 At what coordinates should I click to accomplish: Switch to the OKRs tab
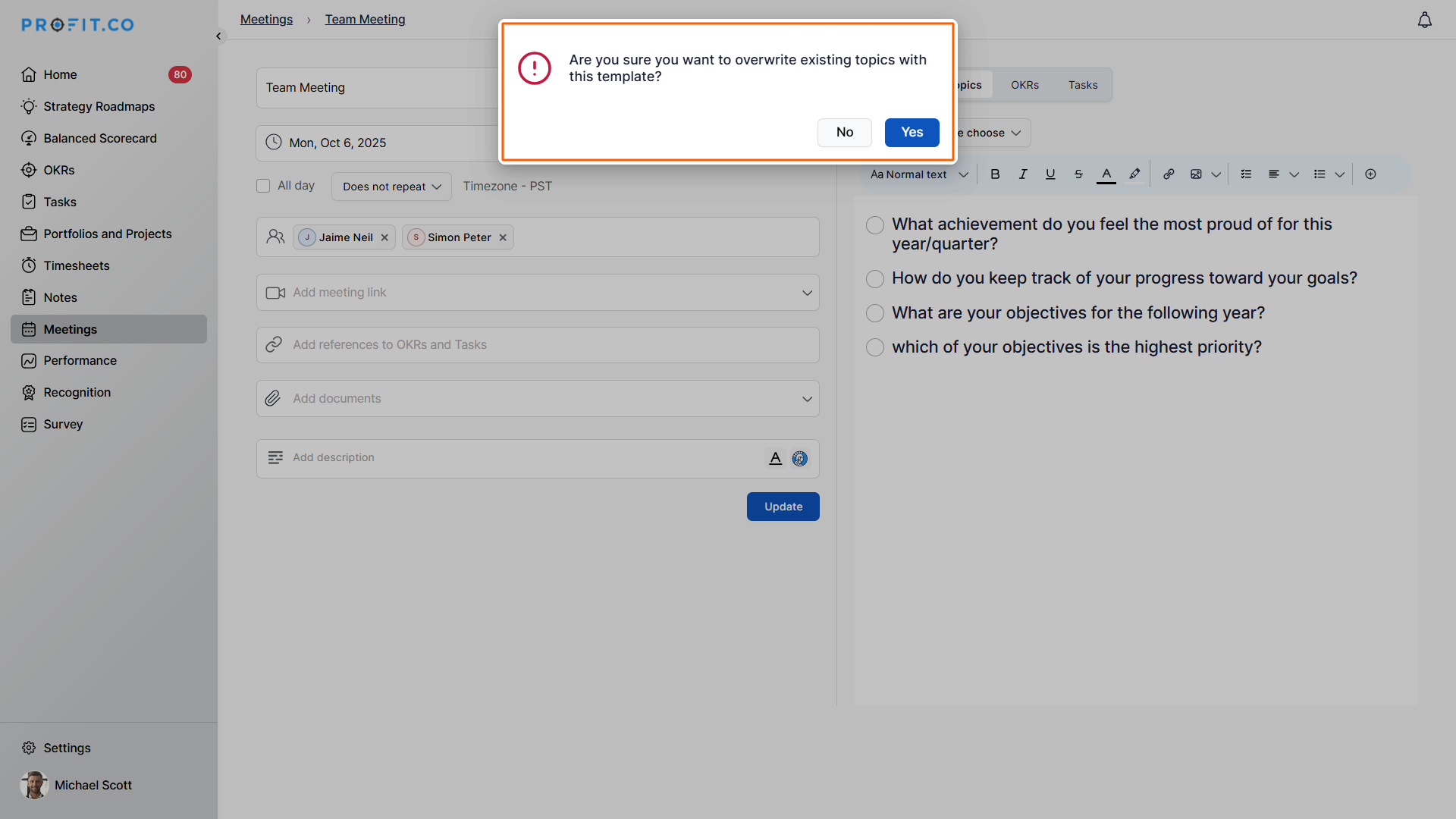(1025, 85)
